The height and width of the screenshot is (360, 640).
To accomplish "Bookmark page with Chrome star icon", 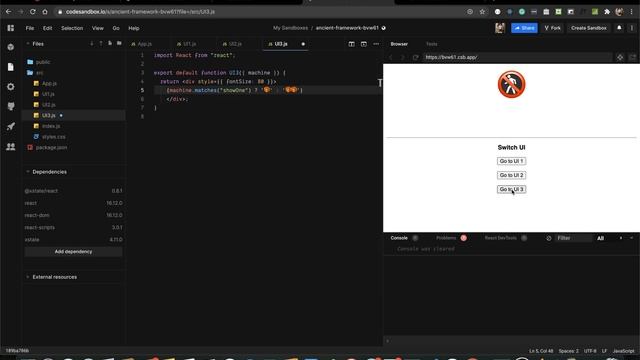I will 482,12.
